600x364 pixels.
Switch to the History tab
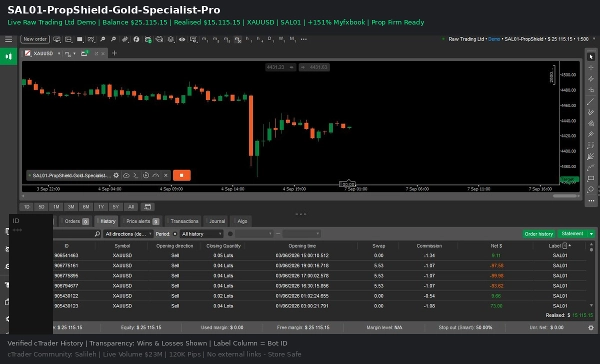(106, 221)
